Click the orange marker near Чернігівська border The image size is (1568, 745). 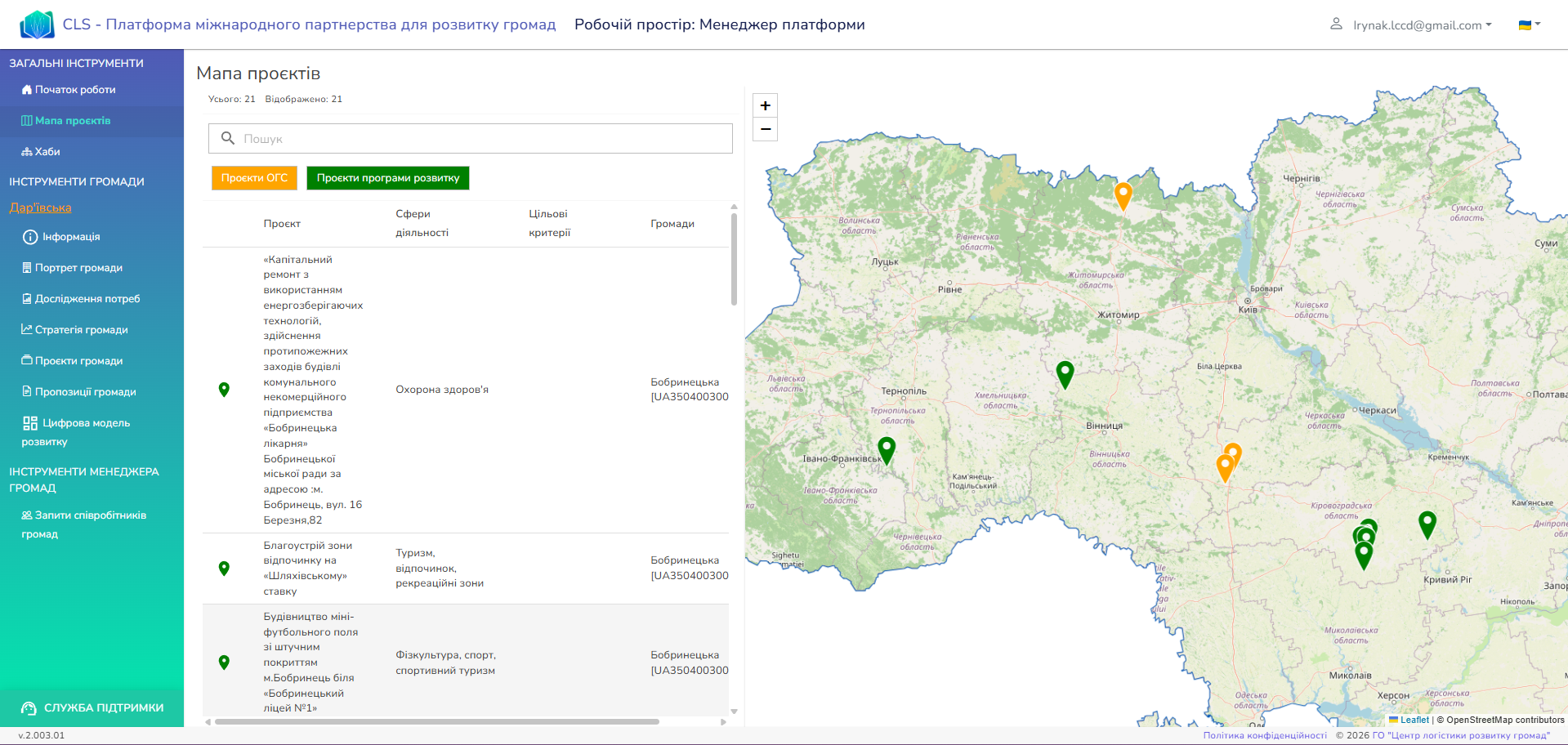coord(1124,196)
